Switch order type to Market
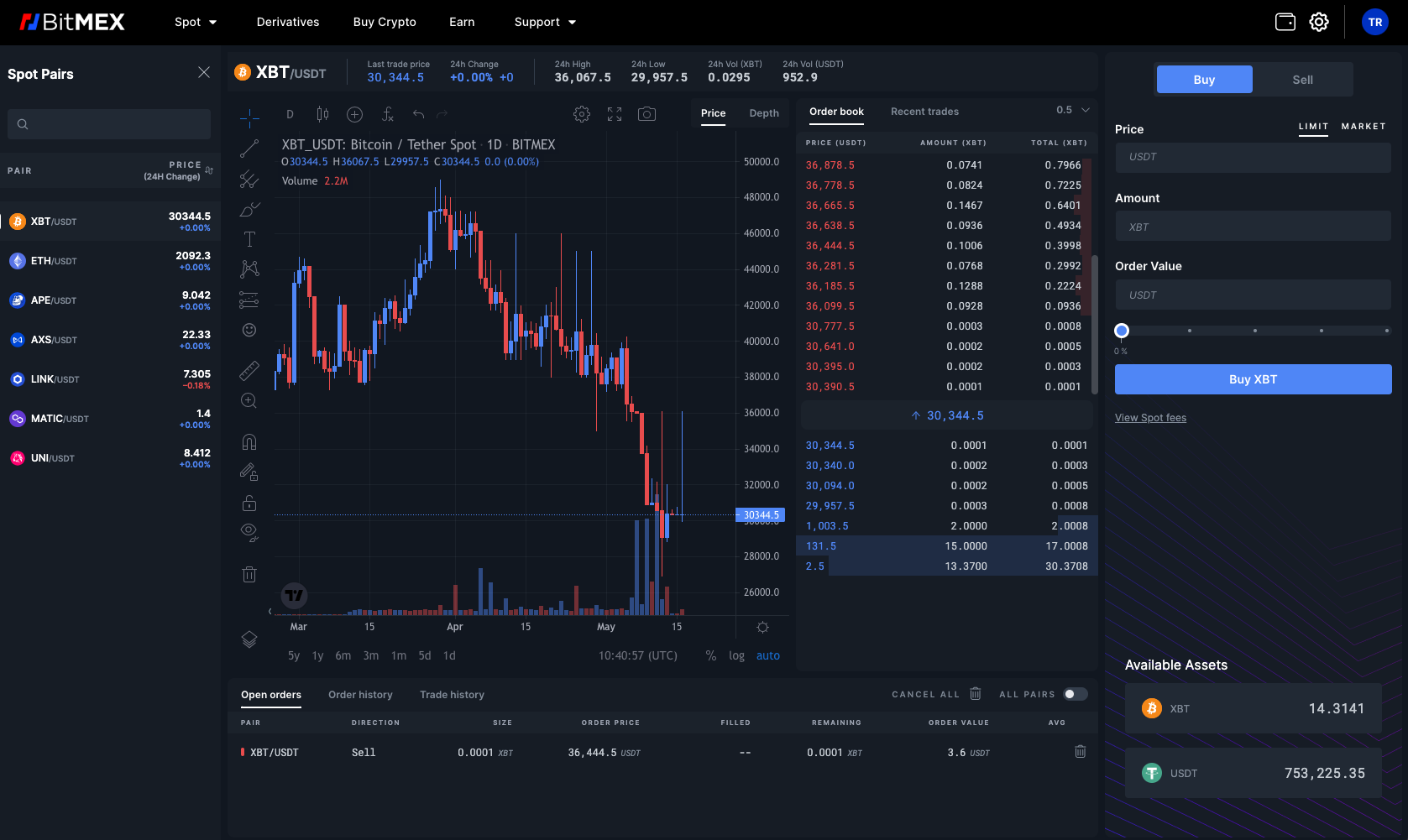 click(1363, 126)
